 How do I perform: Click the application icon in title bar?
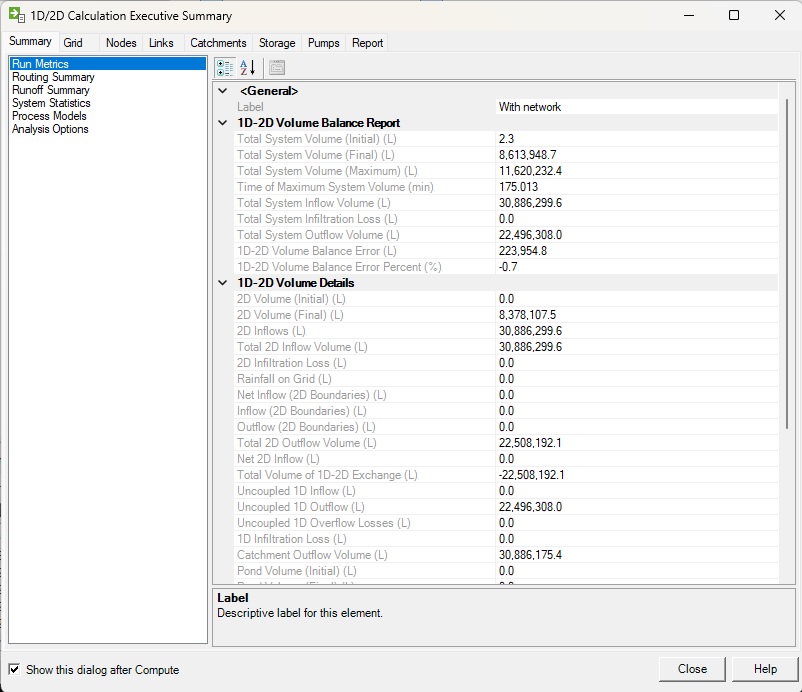pyautogui.click(x=17, y=16)
